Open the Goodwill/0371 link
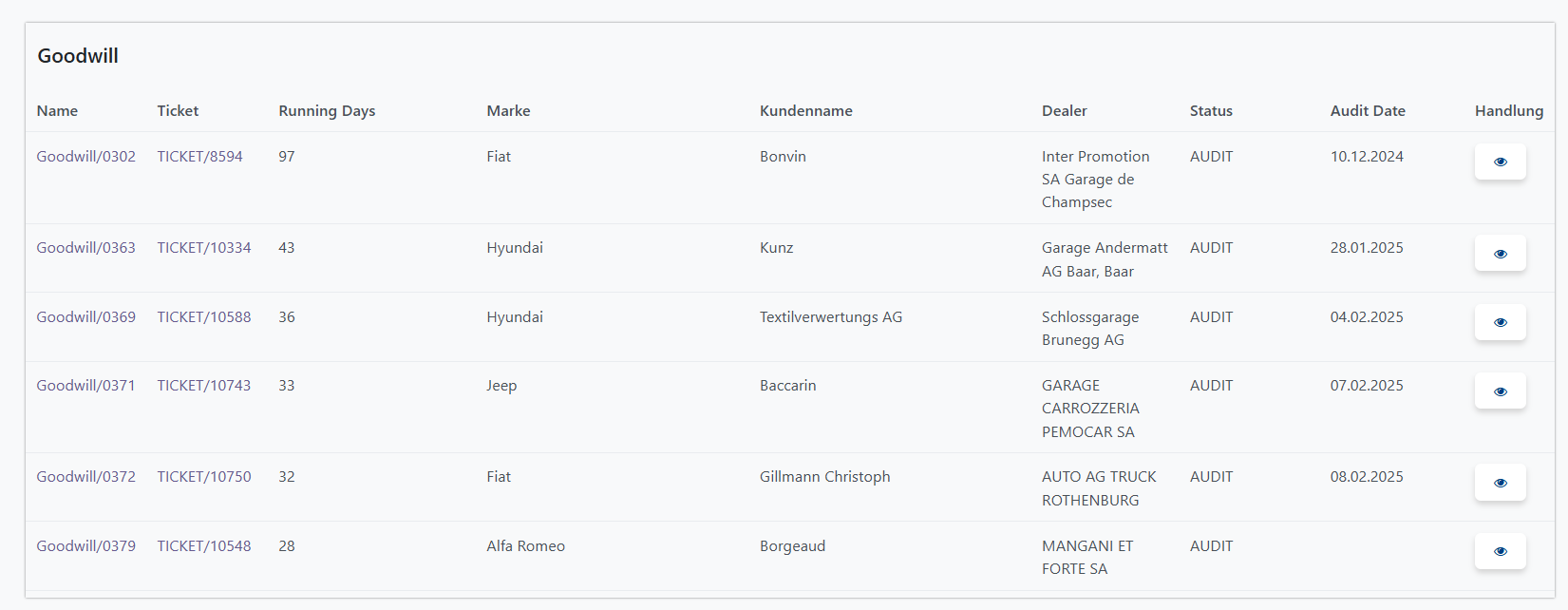The width and height of the screenshot is (1568, 610). (x=85, y=386)
